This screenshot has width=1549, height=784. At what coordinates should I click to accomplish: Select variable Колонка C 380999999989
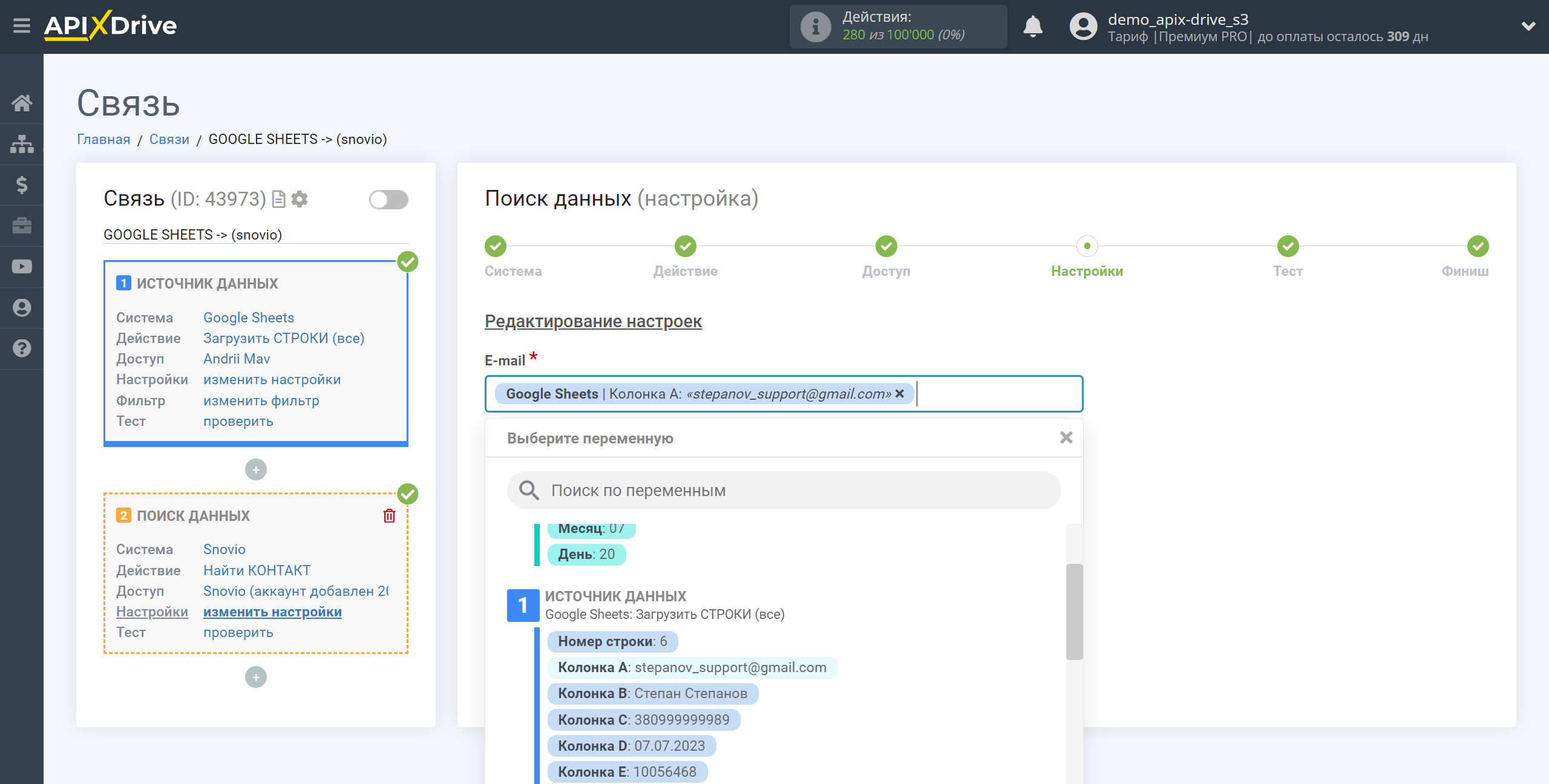tap(644, 720)
